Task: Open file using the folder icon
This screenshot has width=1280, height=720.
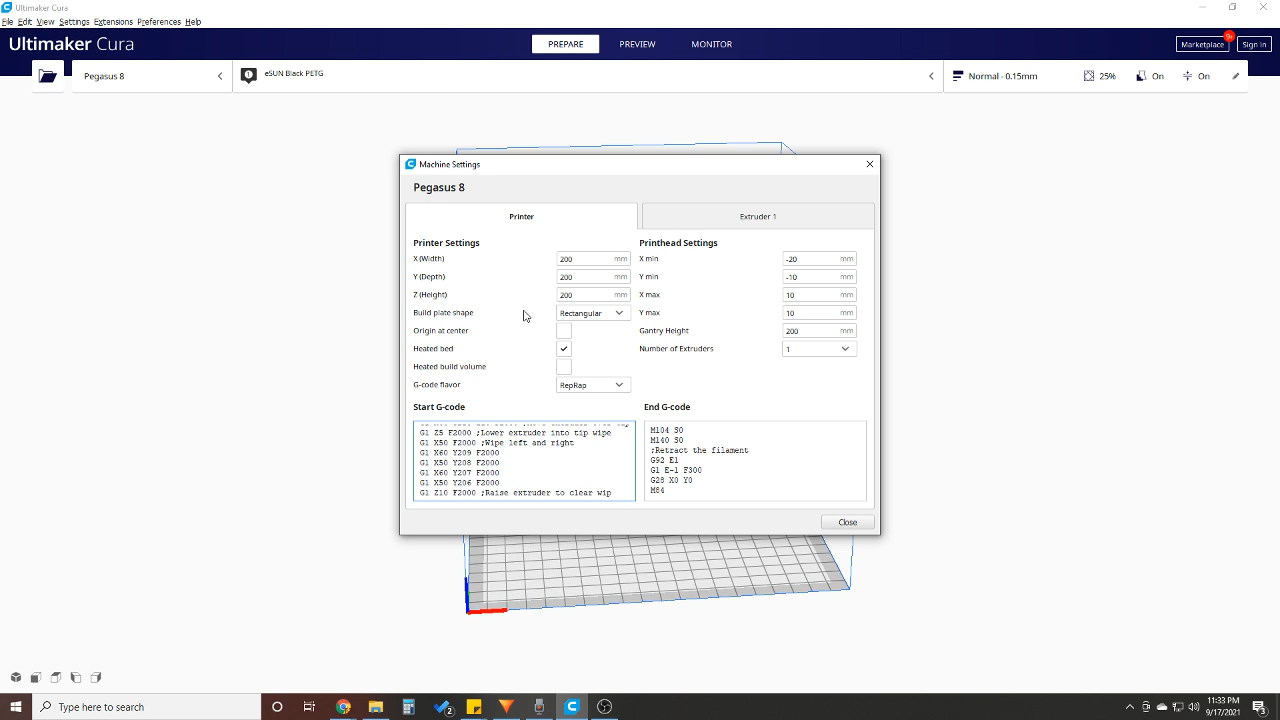Action: coord(47,76)
